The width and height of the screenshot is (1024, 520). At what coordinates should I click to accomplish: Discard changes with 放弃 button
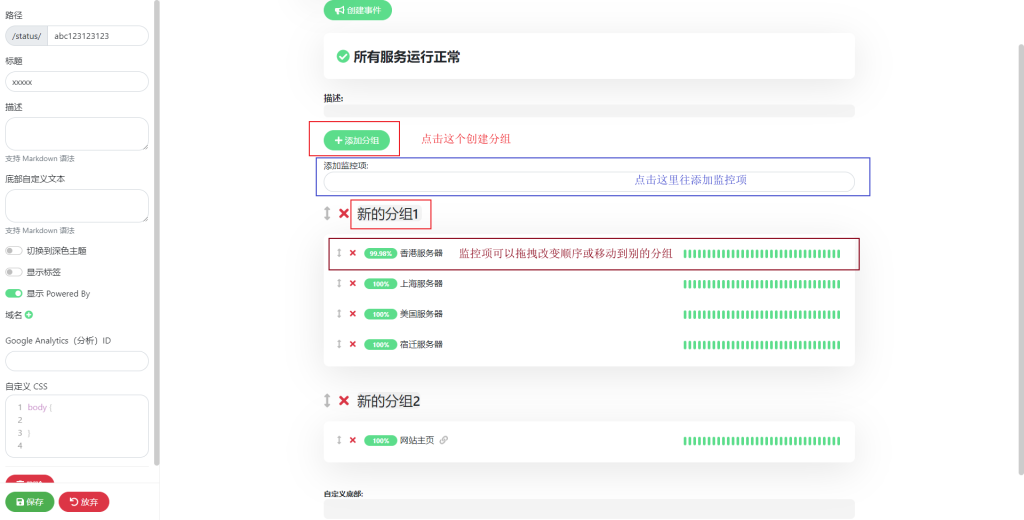[x=84, y=502]
